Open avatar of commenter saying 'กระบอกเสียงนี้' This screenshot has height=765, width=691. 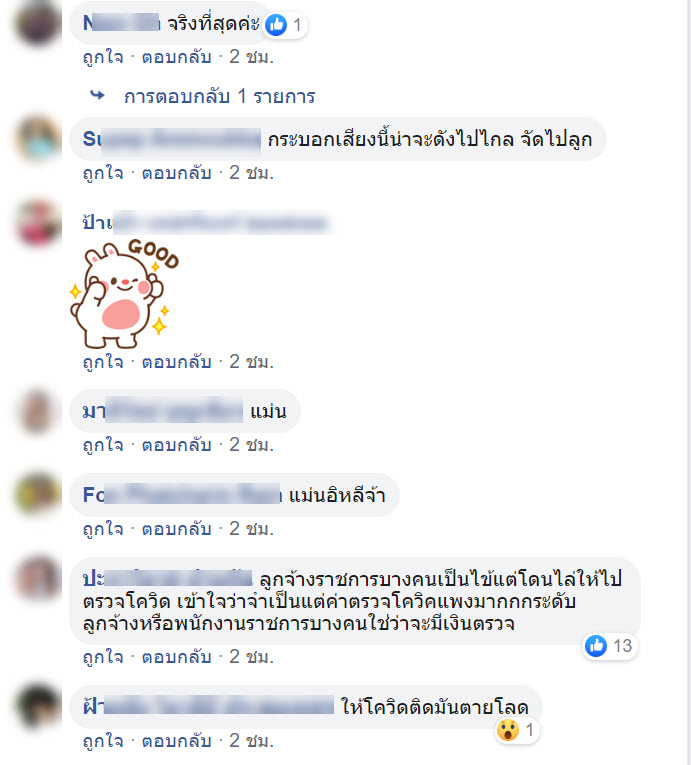pyautogui.click(x=38, y=139)
